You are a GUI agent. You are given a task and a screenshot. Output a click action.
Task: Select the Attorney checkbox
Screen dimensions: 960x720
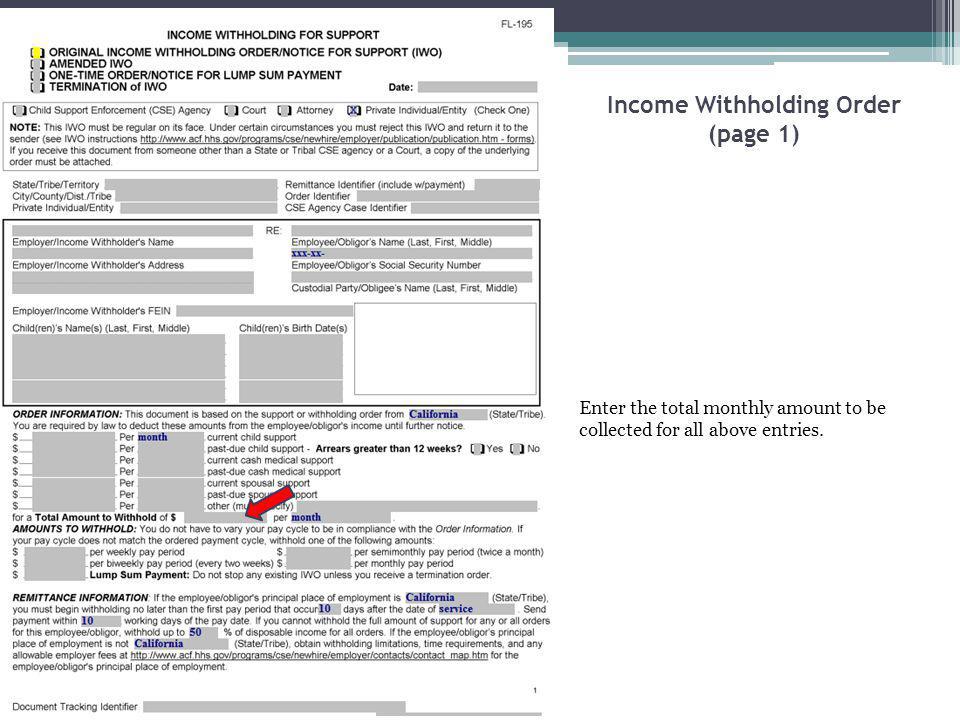(x=284, y=110)
